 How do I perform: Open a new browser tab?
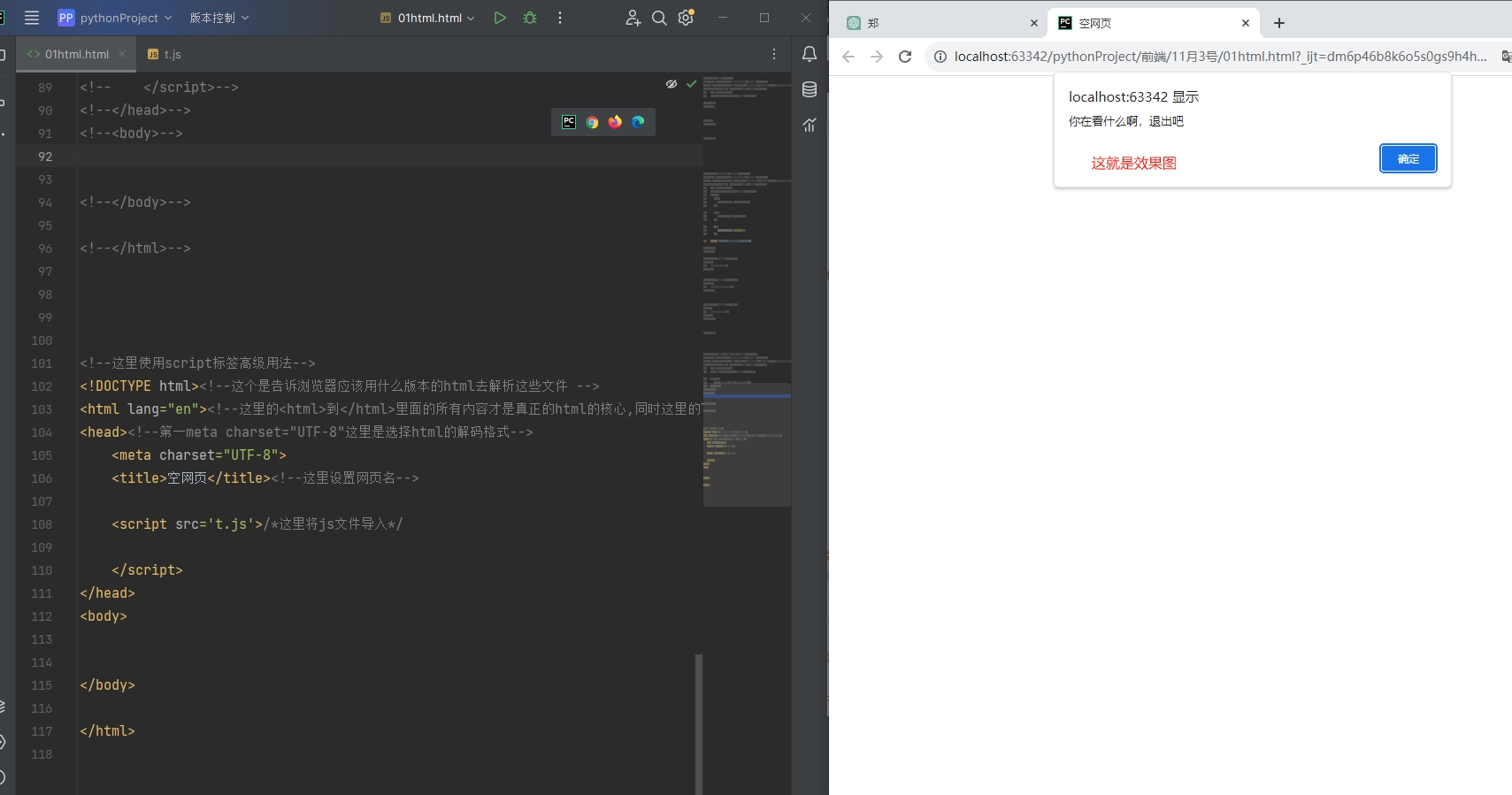point(1279,23)
